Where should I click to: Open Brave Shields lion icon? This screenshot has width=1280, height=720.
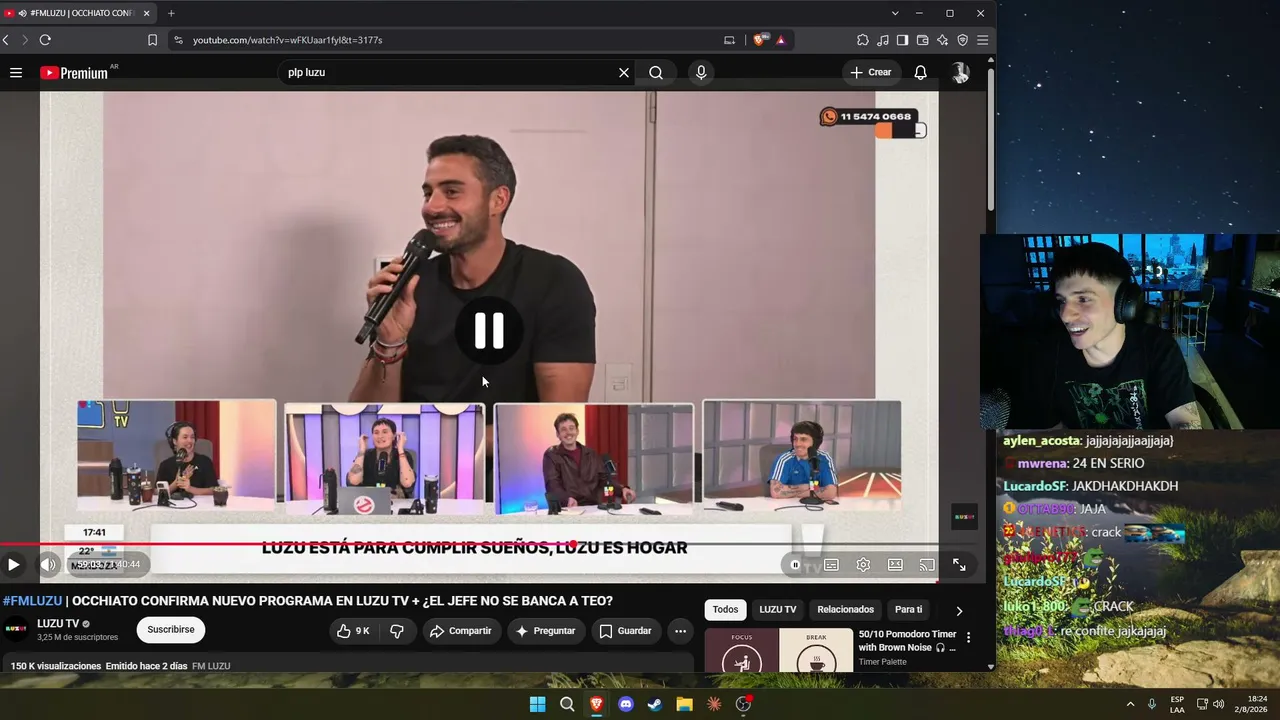760,40
